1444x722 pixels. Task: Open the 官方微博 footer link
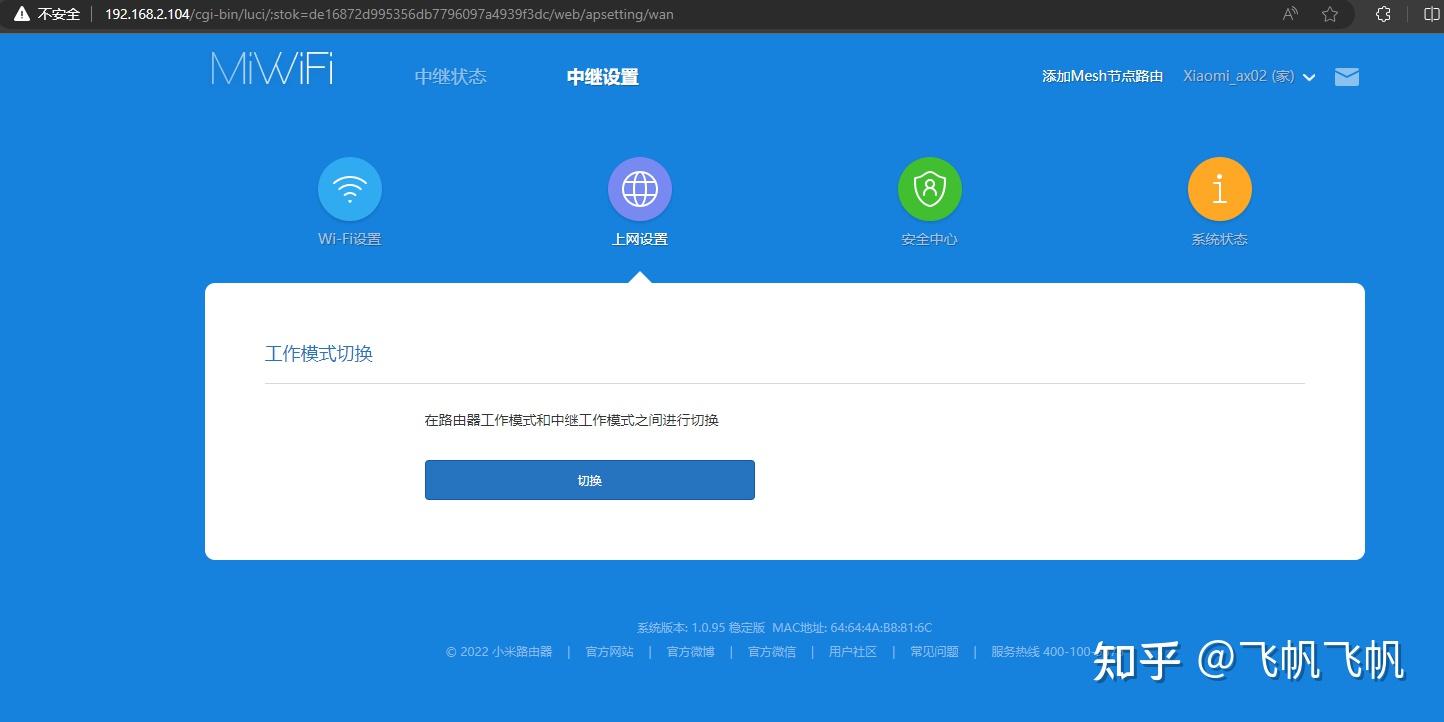click(x=689, y=651)
